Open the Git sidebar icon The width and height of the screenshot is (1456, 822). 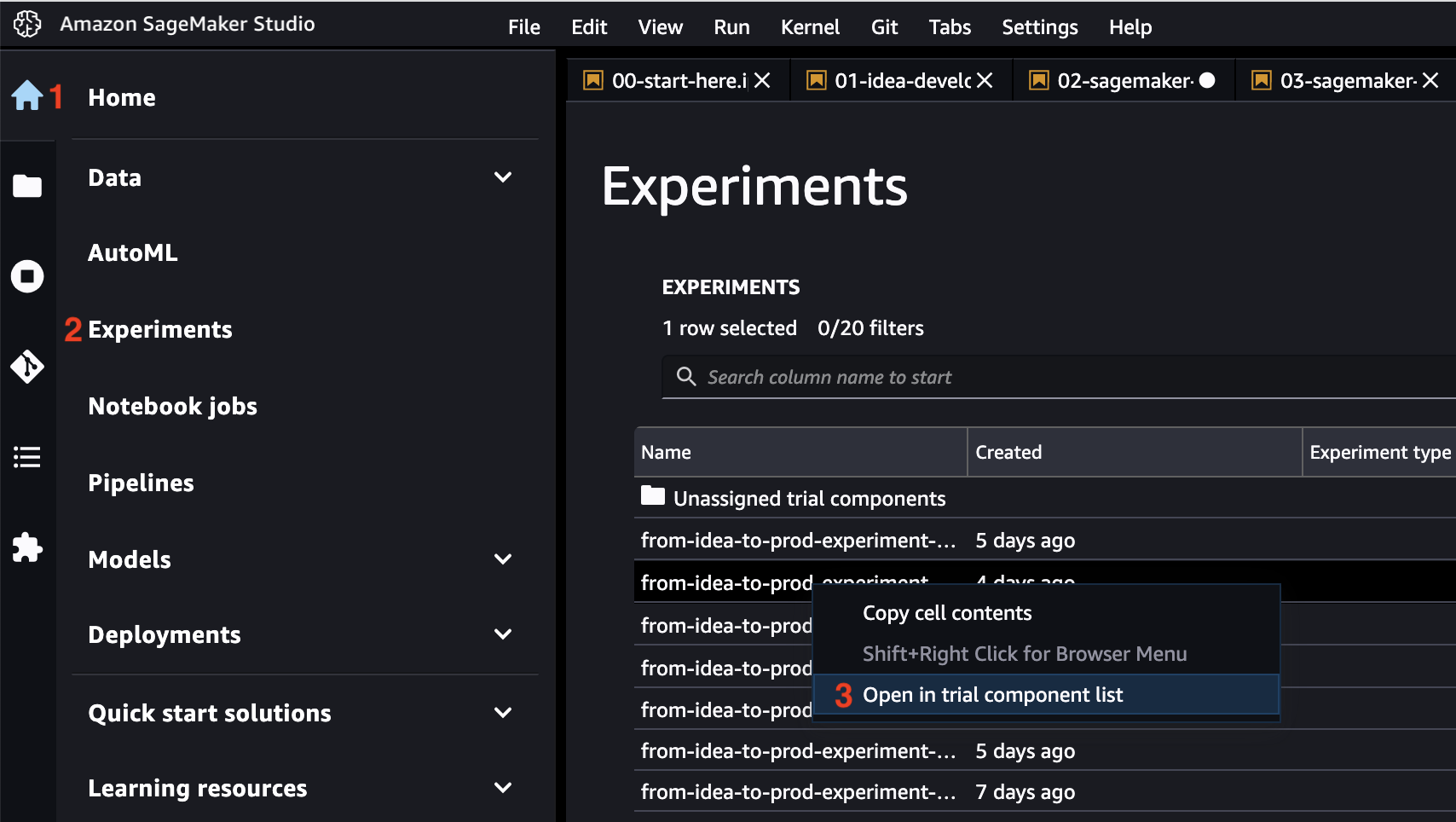click(x=27, y=367)
